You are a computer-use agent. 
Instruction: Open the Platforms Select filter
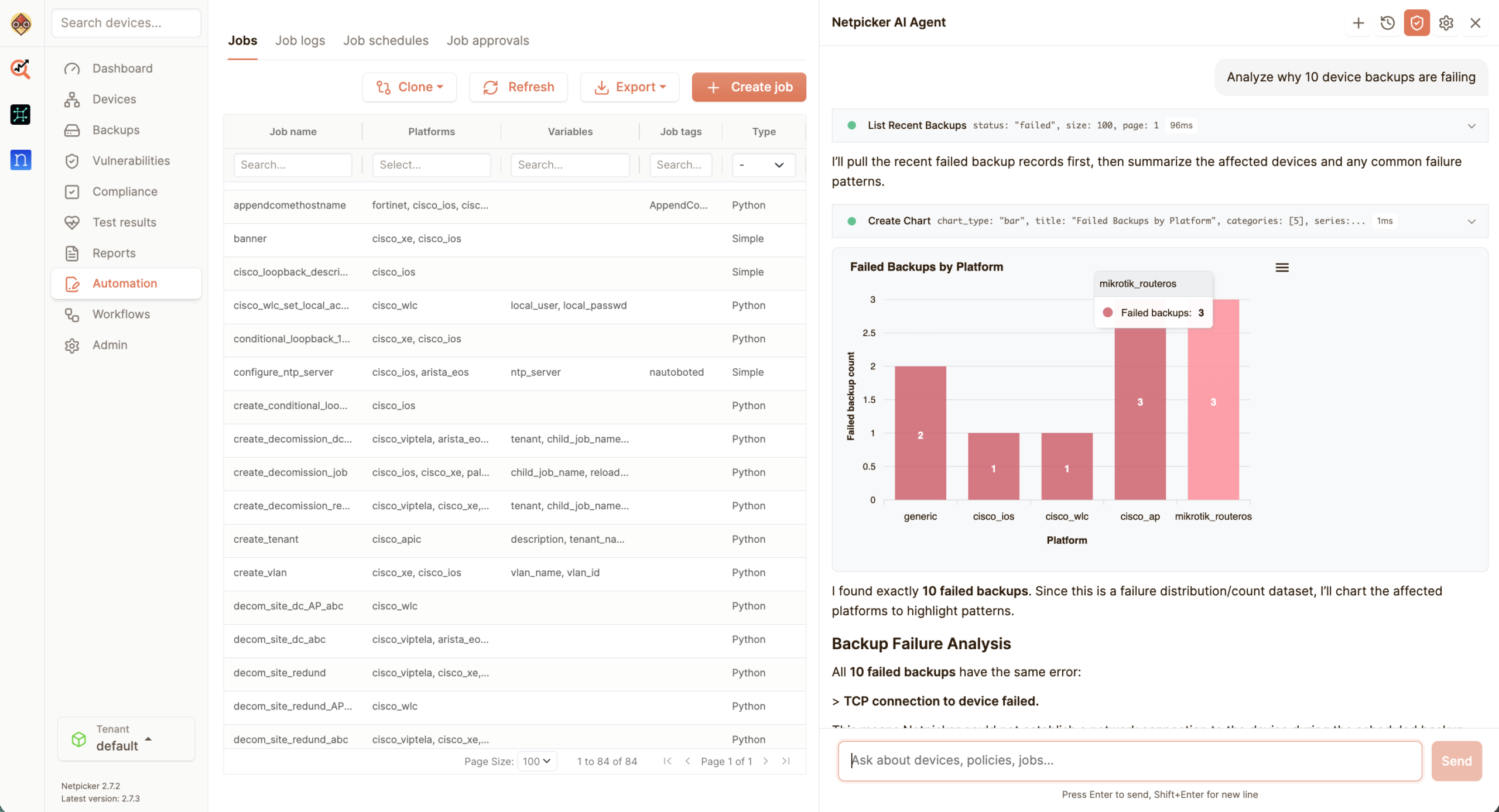click(432, 165)
